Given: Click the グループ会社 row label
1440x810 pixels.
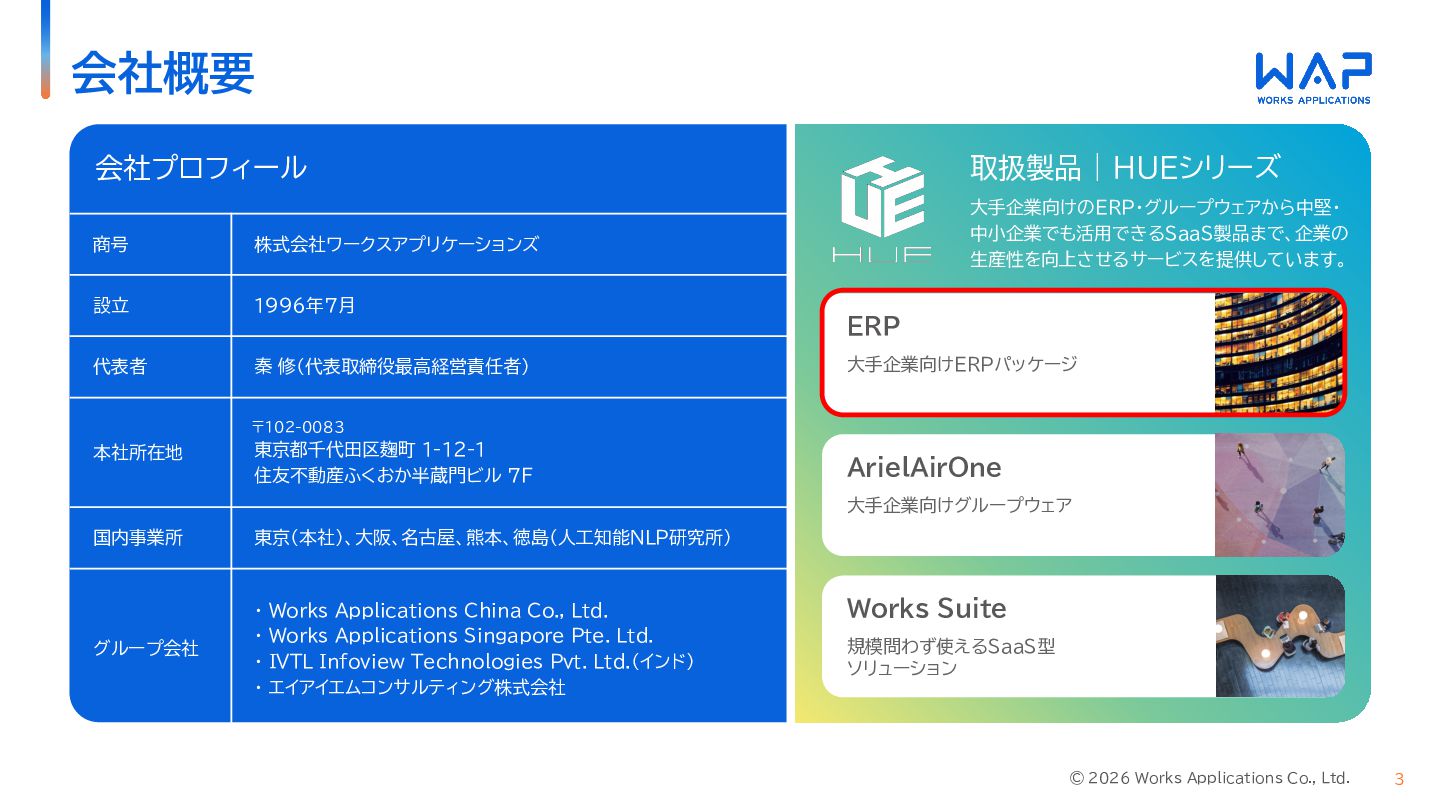Looking at the screenshot, I should click(x=146, y=648).
